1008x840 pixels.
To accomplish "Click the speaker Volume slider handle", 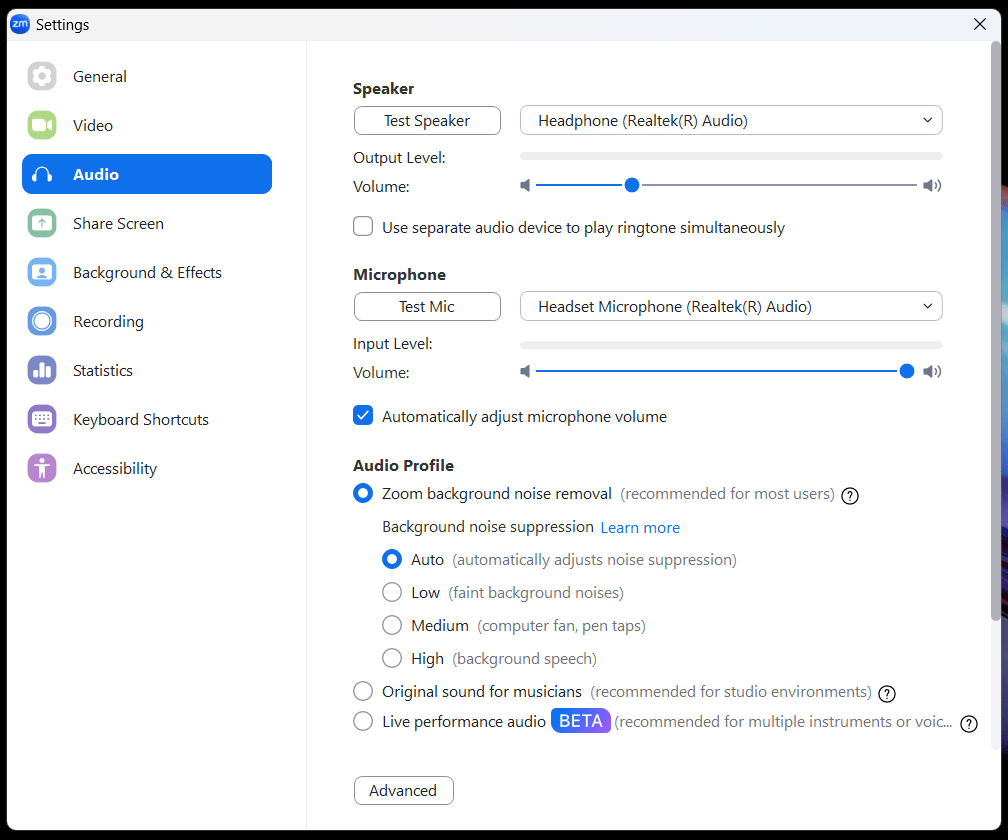I will click(632, 185).
